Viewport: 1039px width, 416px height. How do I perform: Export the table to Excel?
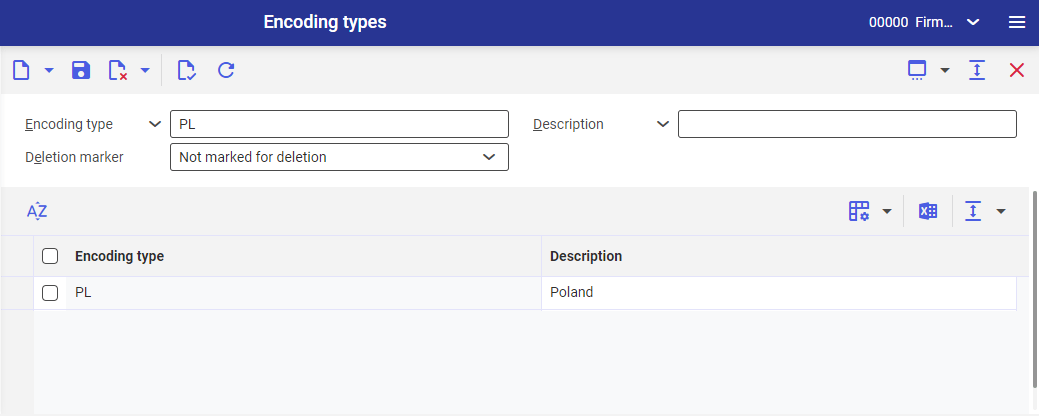[928, 211]
